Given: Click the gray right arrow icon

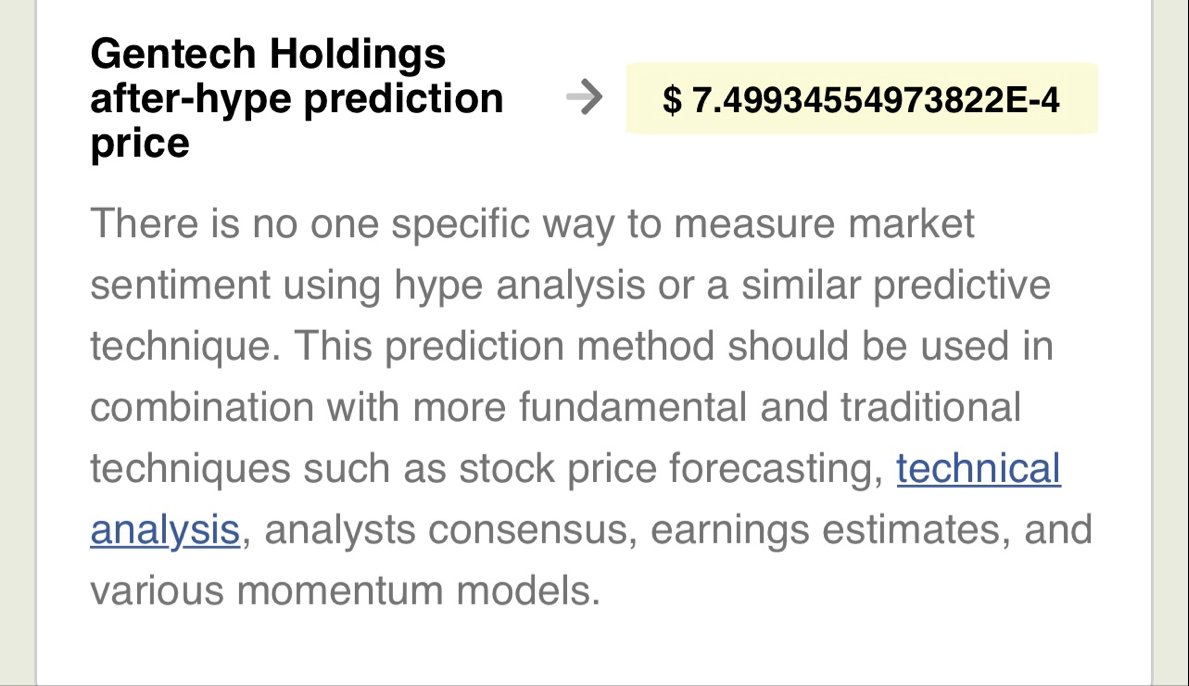Looking at the screenshot, I should (x=584, y=98).
